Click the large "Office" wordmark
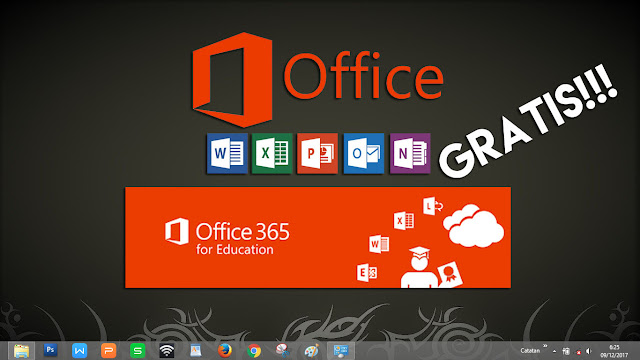 [364, 76]
